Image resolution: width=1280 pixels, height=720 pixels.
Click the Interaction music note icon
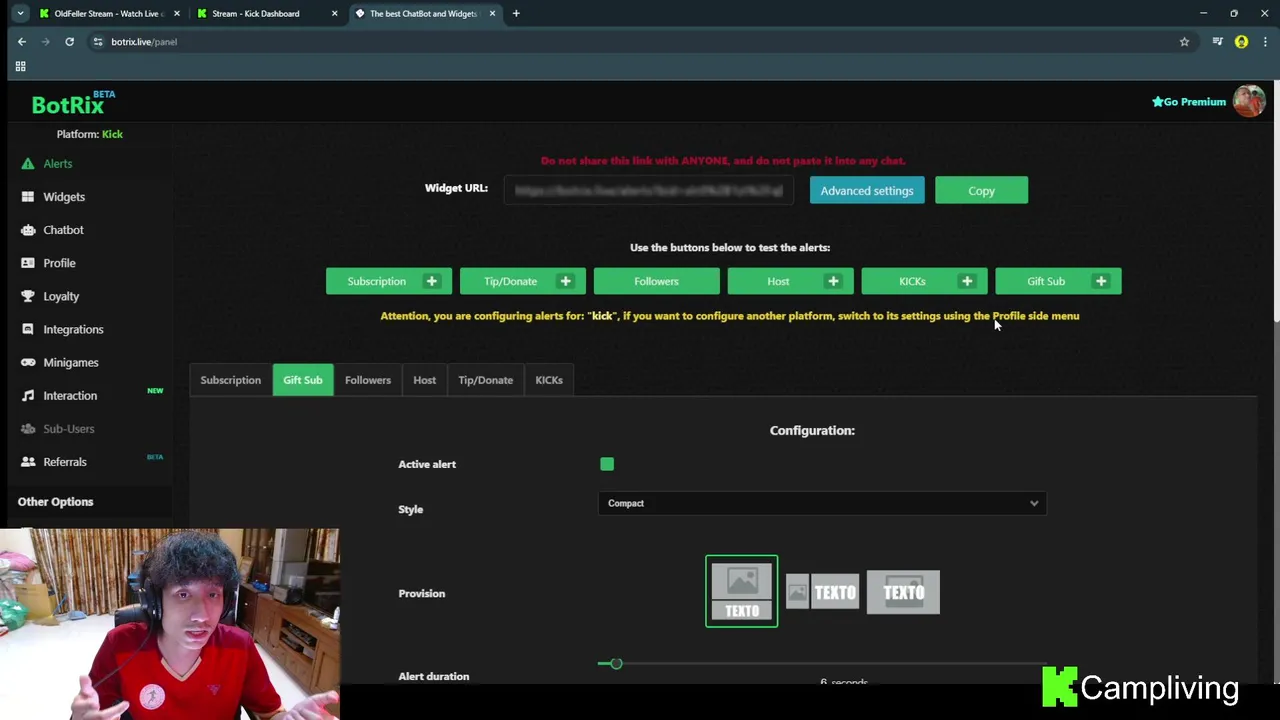[x=27, y=396]
